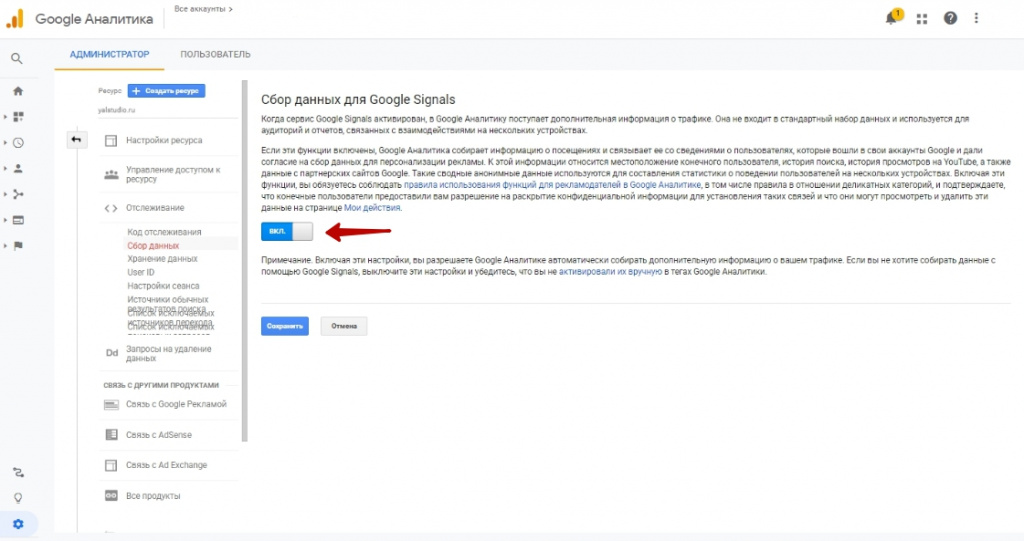Open Управление доступом к ресурсу
This screenshot has width=1024, height=541.
173,174
